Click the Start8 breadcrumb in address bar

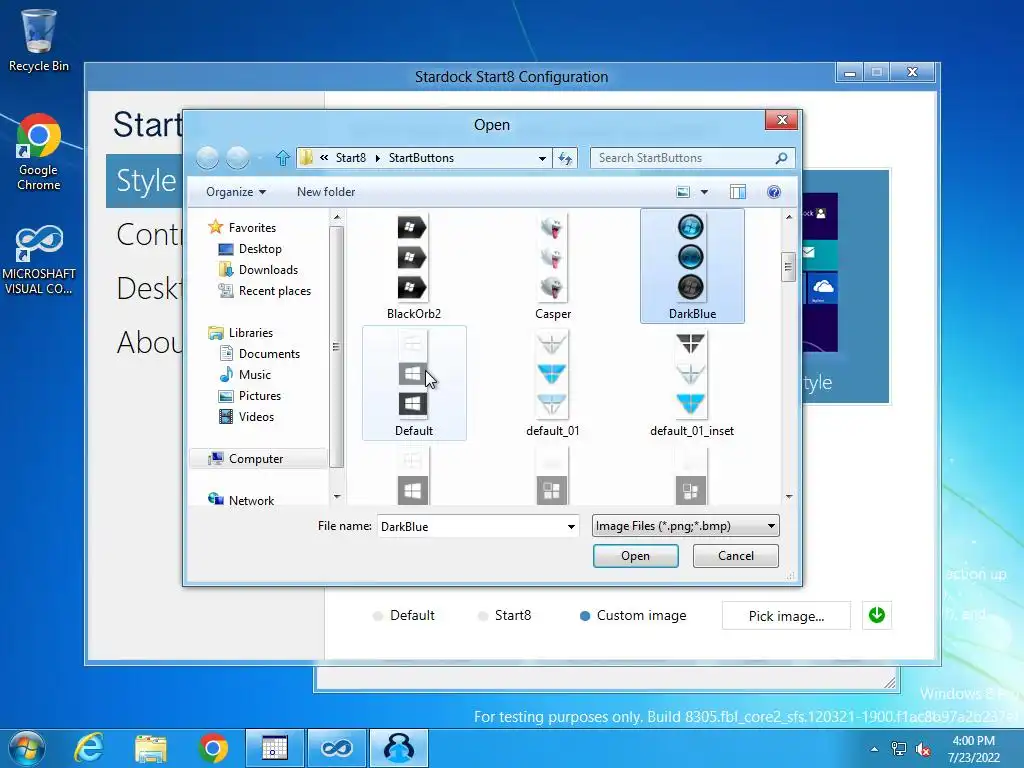coord(351,158)
